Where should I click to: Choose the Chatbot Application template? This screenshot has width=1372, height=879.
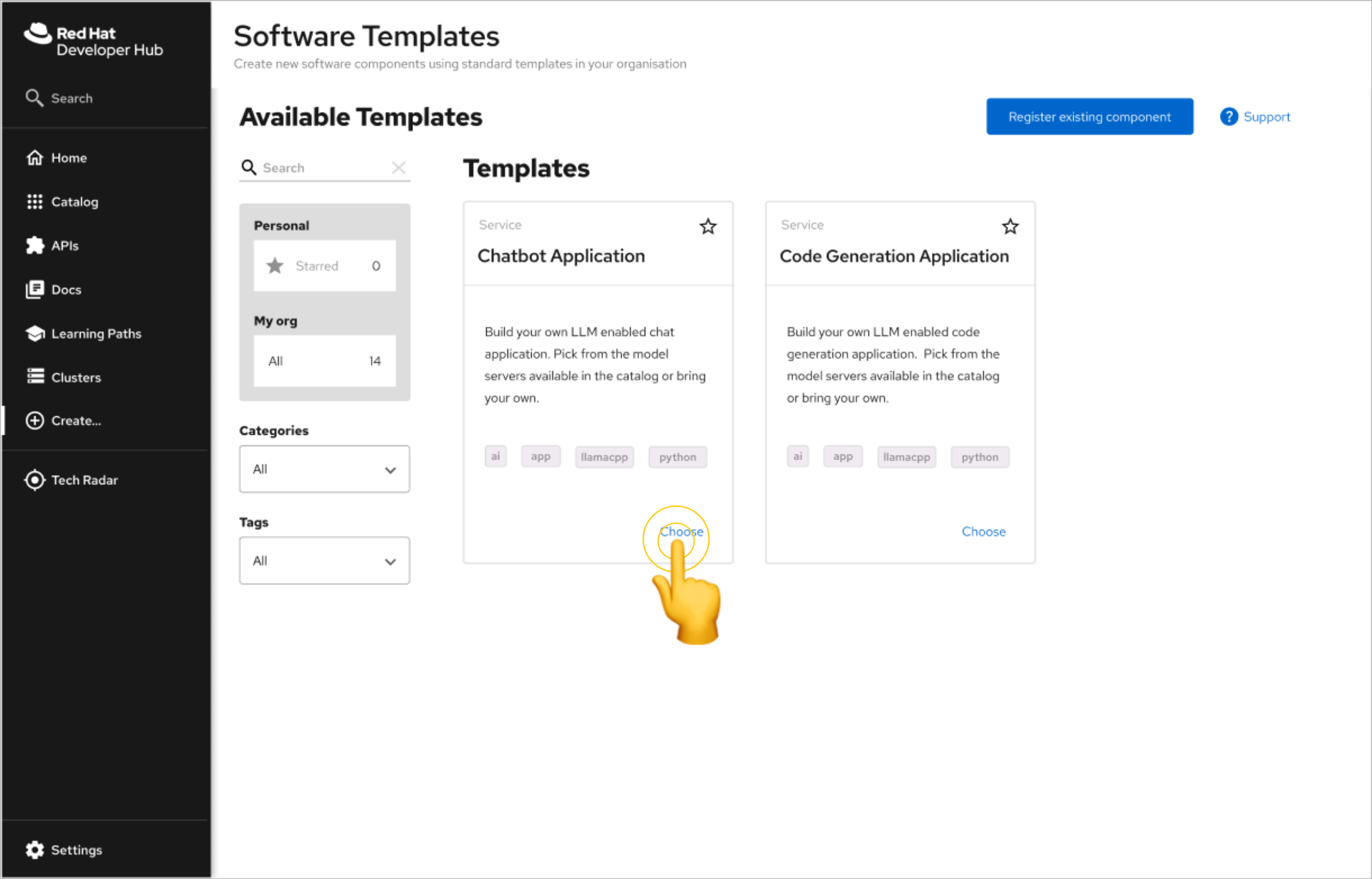(681, 531)
